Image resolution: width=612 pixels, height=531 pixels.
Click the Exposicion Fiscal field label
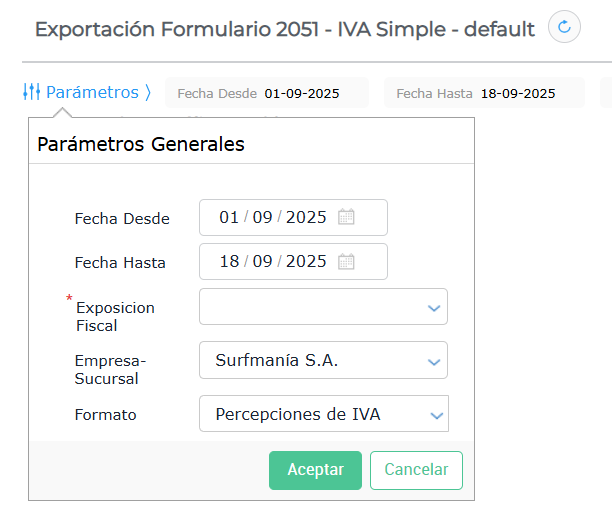click(x=115, y=316)
